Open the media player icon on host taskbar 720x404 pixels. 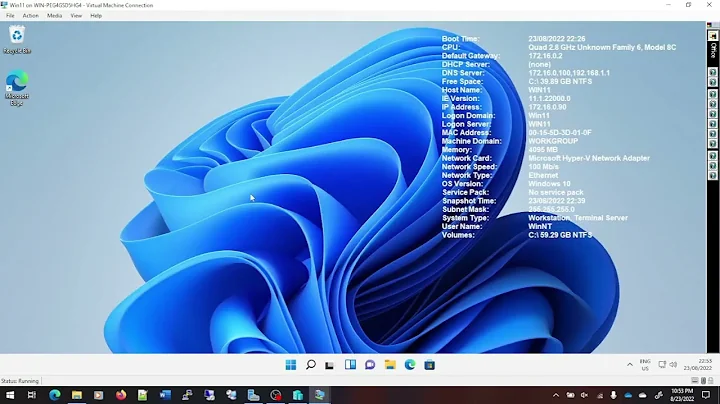(x=99, y=395)
